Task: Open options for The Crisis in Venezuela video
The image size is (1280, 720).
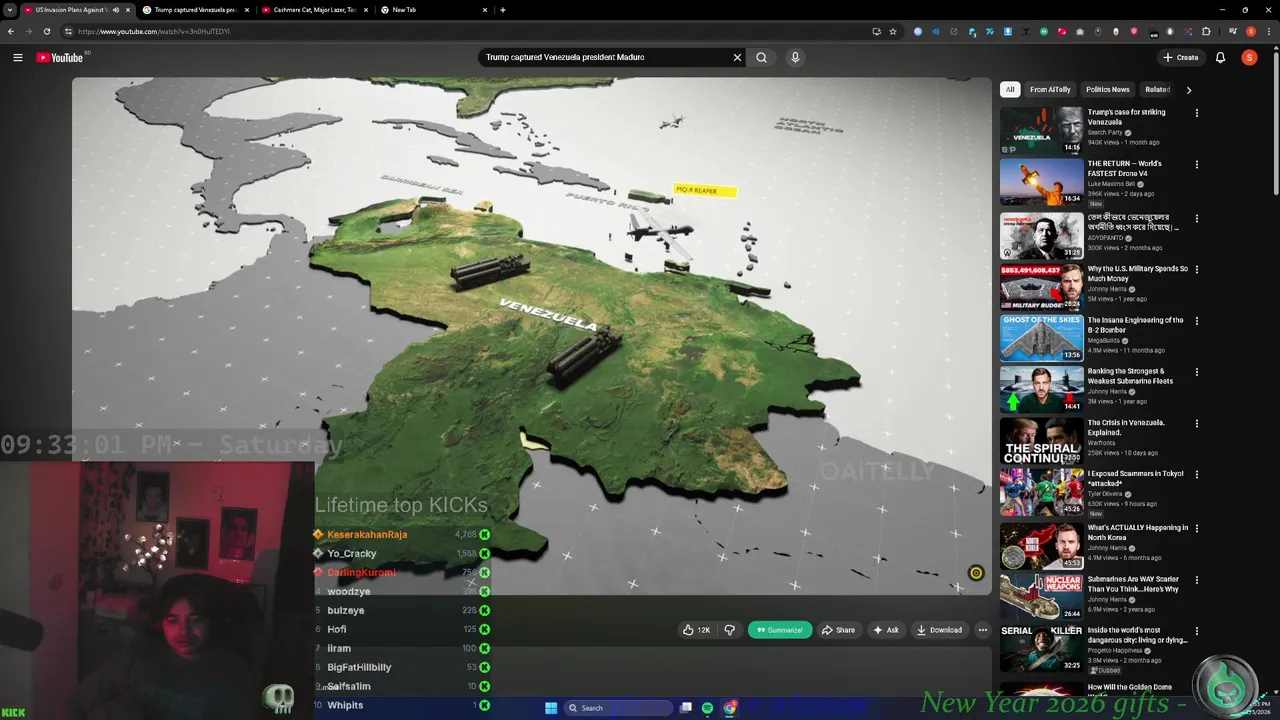Action: point(1196,424)
